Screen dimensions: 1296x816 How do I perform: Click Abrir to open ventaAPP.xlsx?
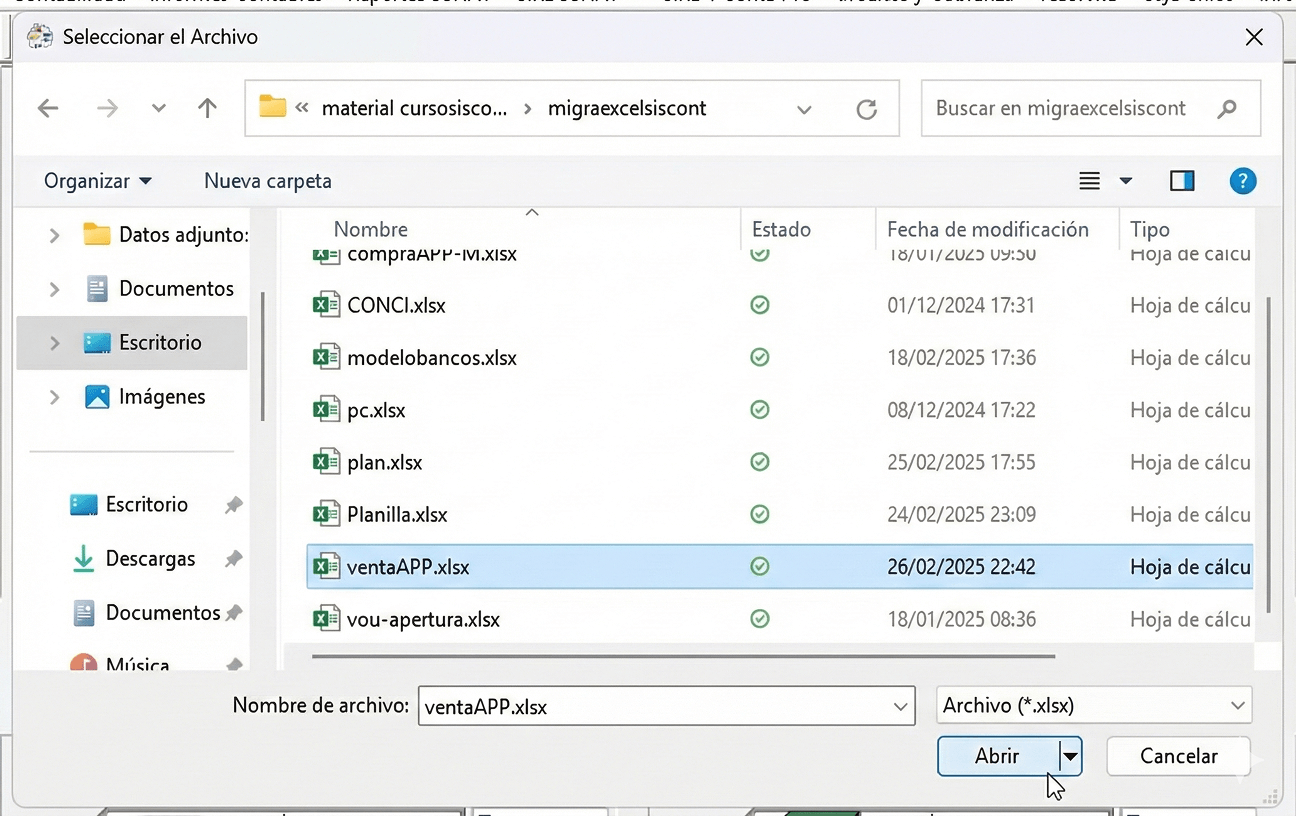tap(997, 757)
